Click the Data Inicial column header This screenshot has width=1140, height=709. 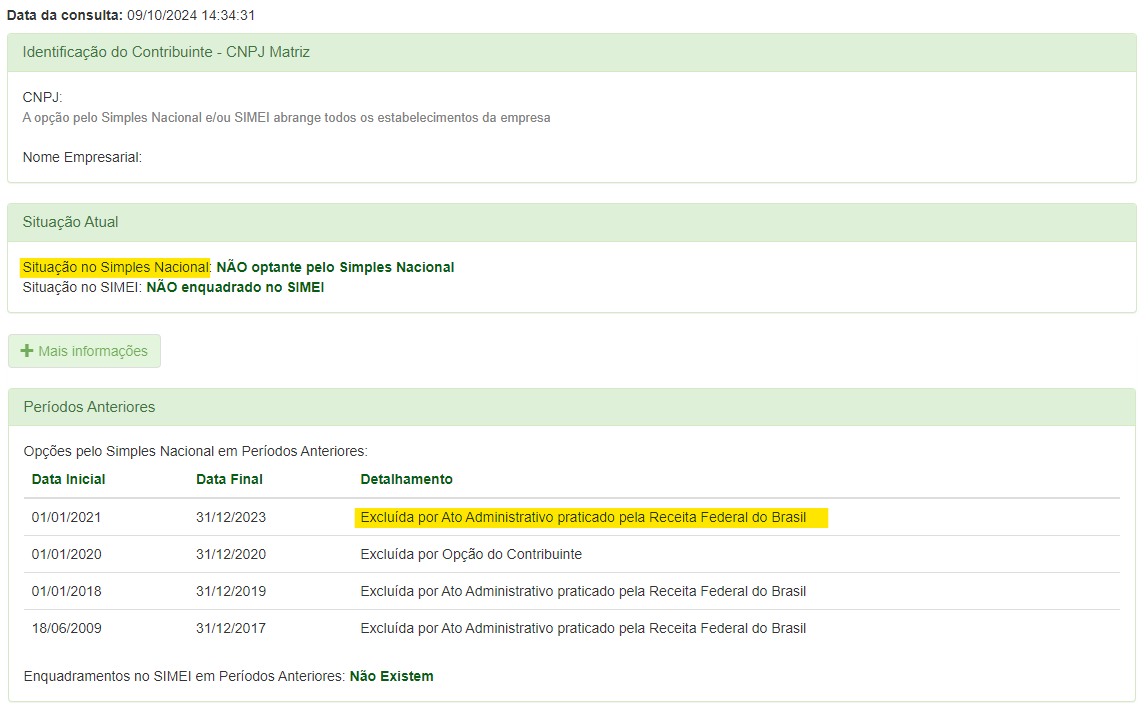coord(67,479)
